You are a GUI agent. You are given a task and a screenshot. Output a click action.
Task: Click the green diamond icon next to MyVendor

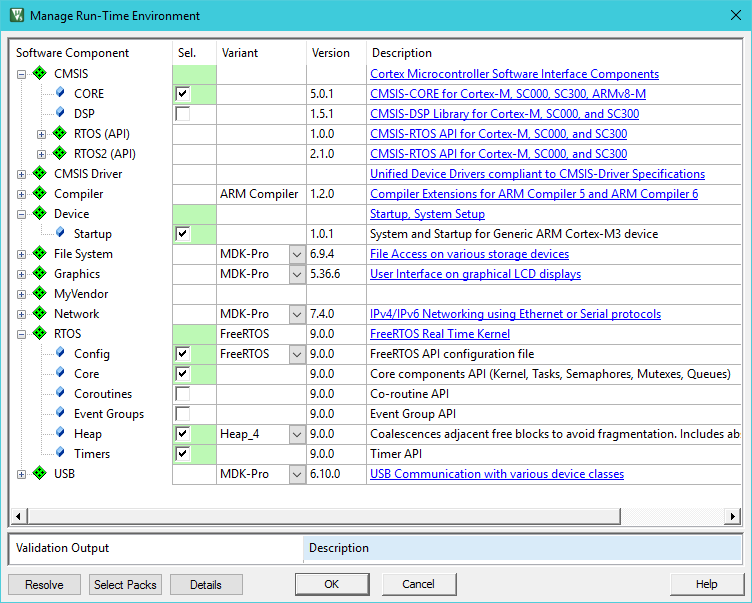[40, 294]
